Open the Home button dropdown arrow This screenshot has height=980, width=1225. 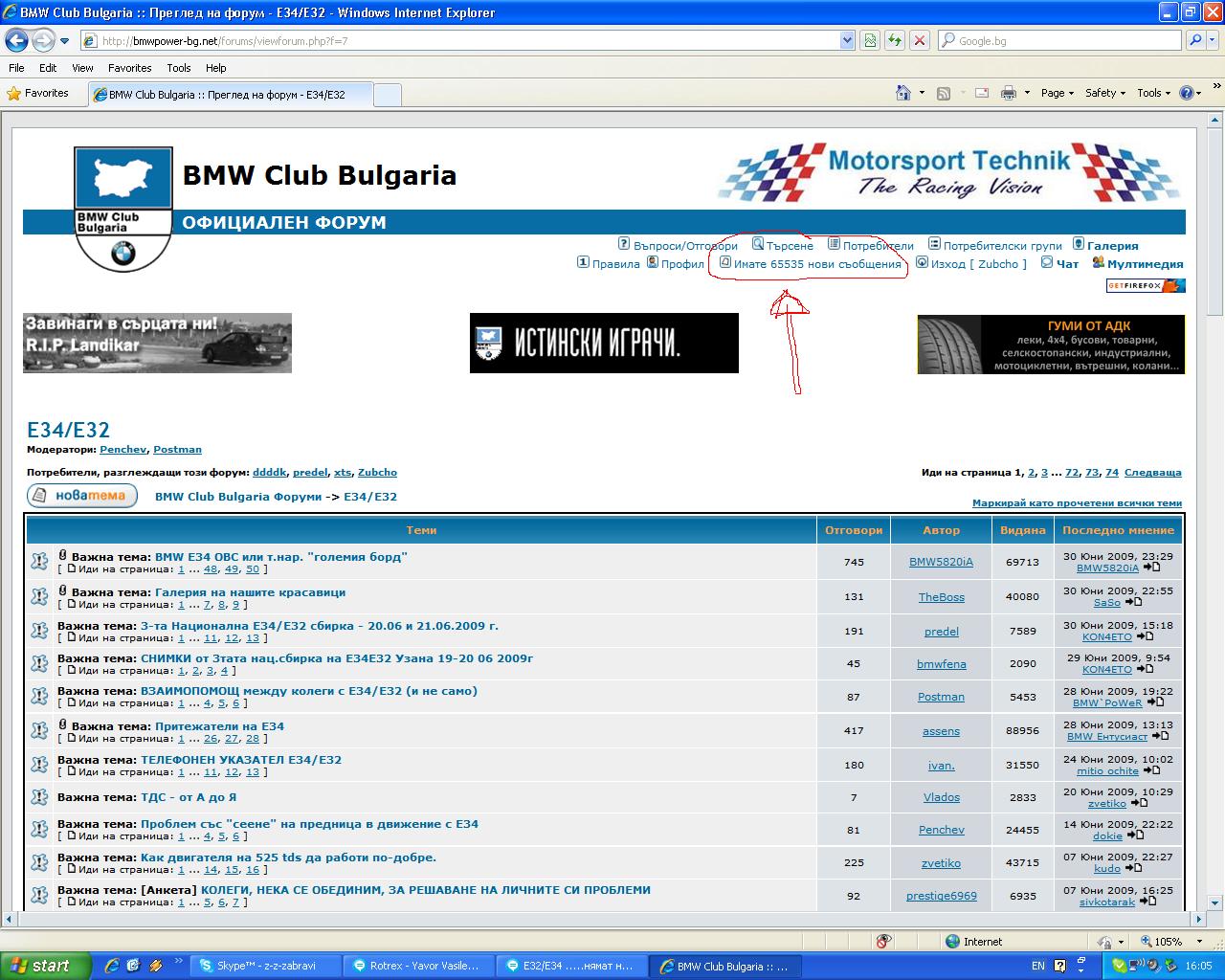coord(922,93)
